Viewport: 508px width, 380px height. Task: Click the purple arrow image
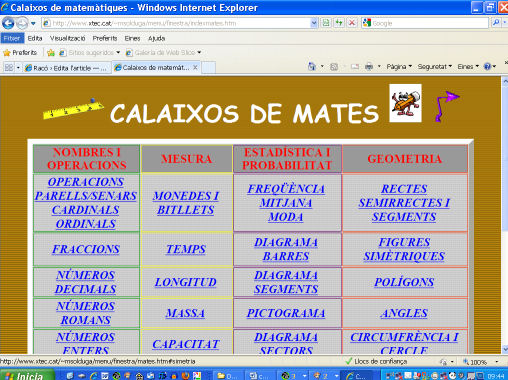coord(448,106)
